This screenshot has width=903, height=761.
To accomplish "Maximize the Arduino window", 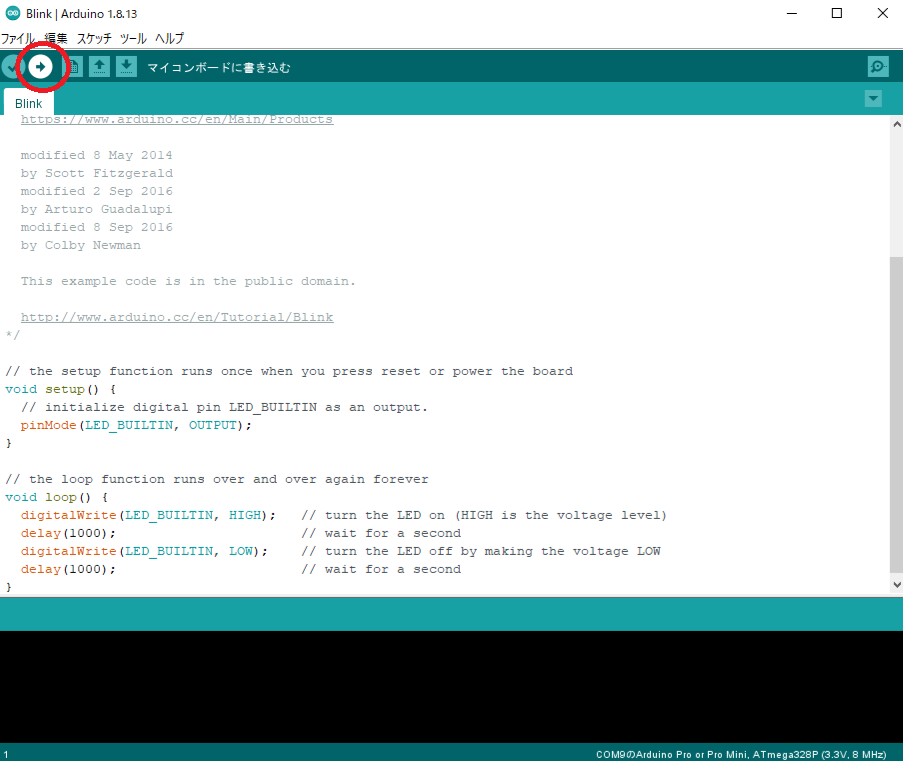I will pyautogui.click(x=837, y=13).
